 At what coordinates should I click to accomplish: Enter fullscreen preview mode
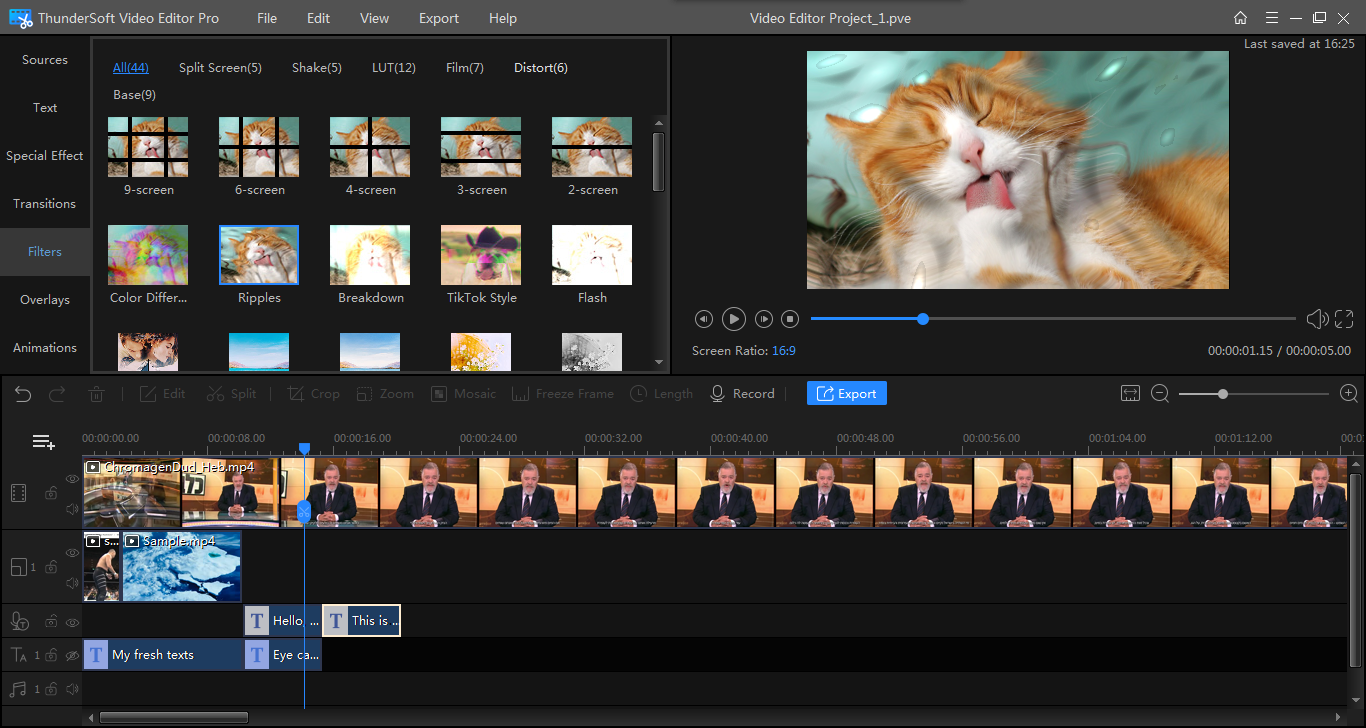point(1344,319)
